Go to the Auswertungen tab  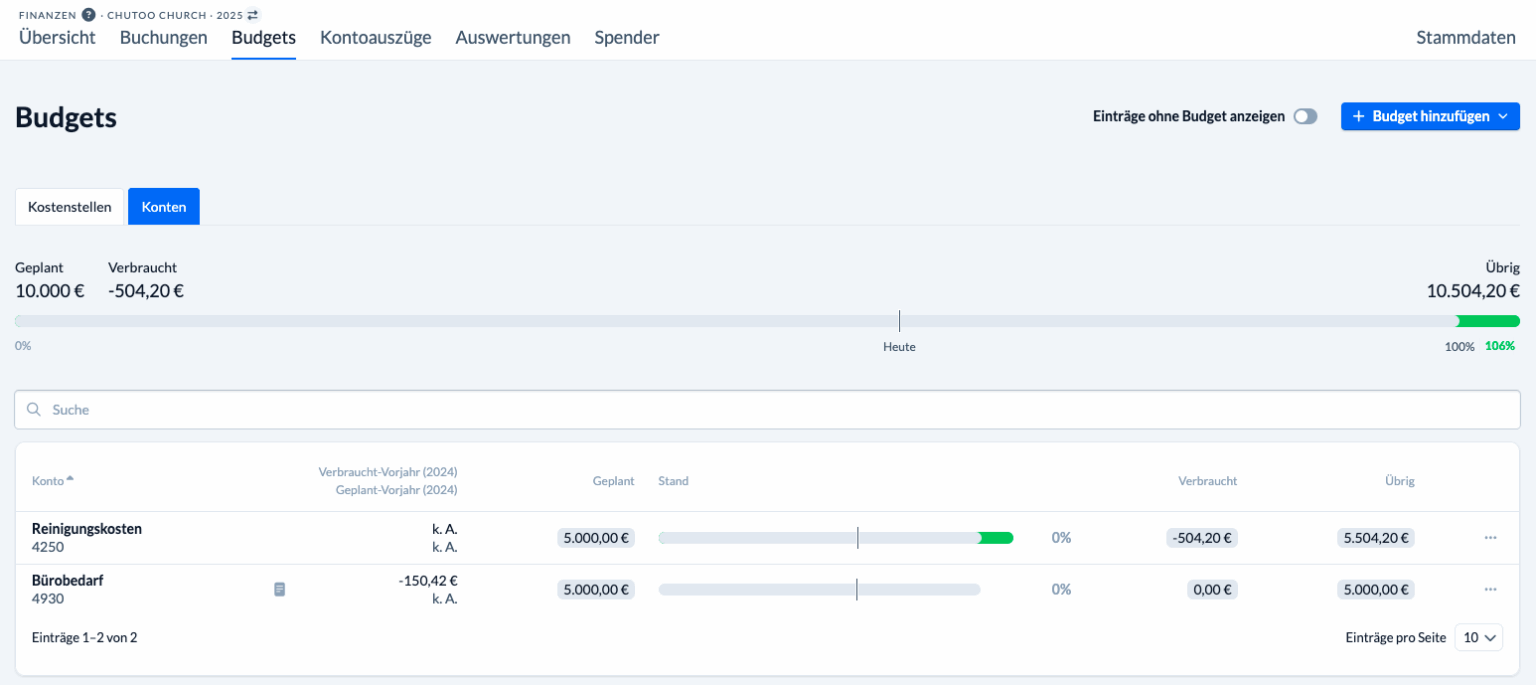512,38
